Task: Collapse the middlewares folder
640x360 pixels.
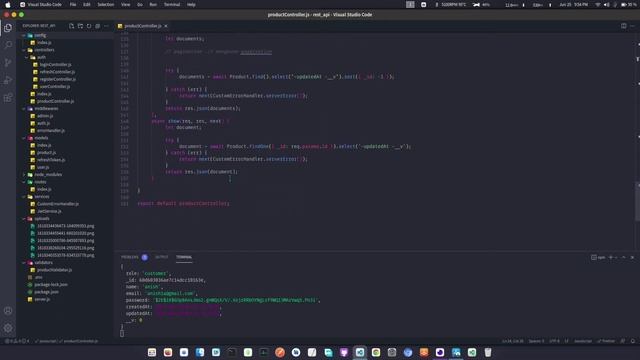Action: pos(46,109)
